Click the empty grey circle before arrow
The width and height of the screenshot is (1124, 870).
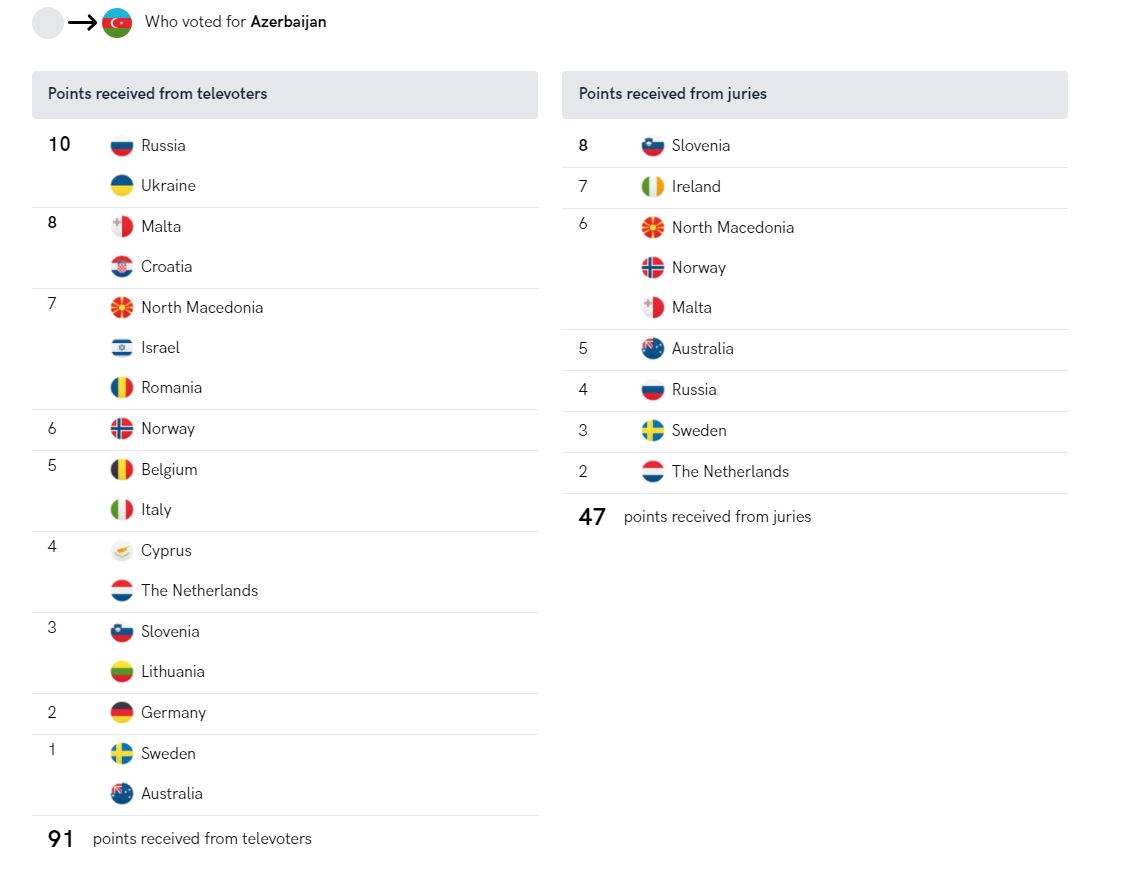tap(48, 23)
